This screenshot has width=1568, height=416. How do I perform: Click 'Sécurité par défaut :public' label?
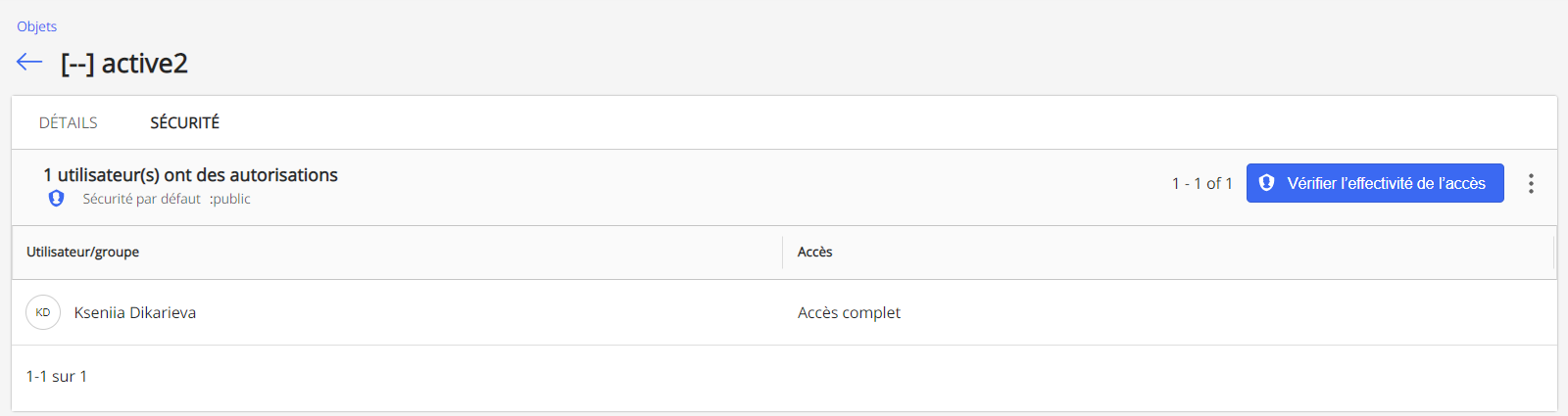pyautogui.click(x=167, y=199)
